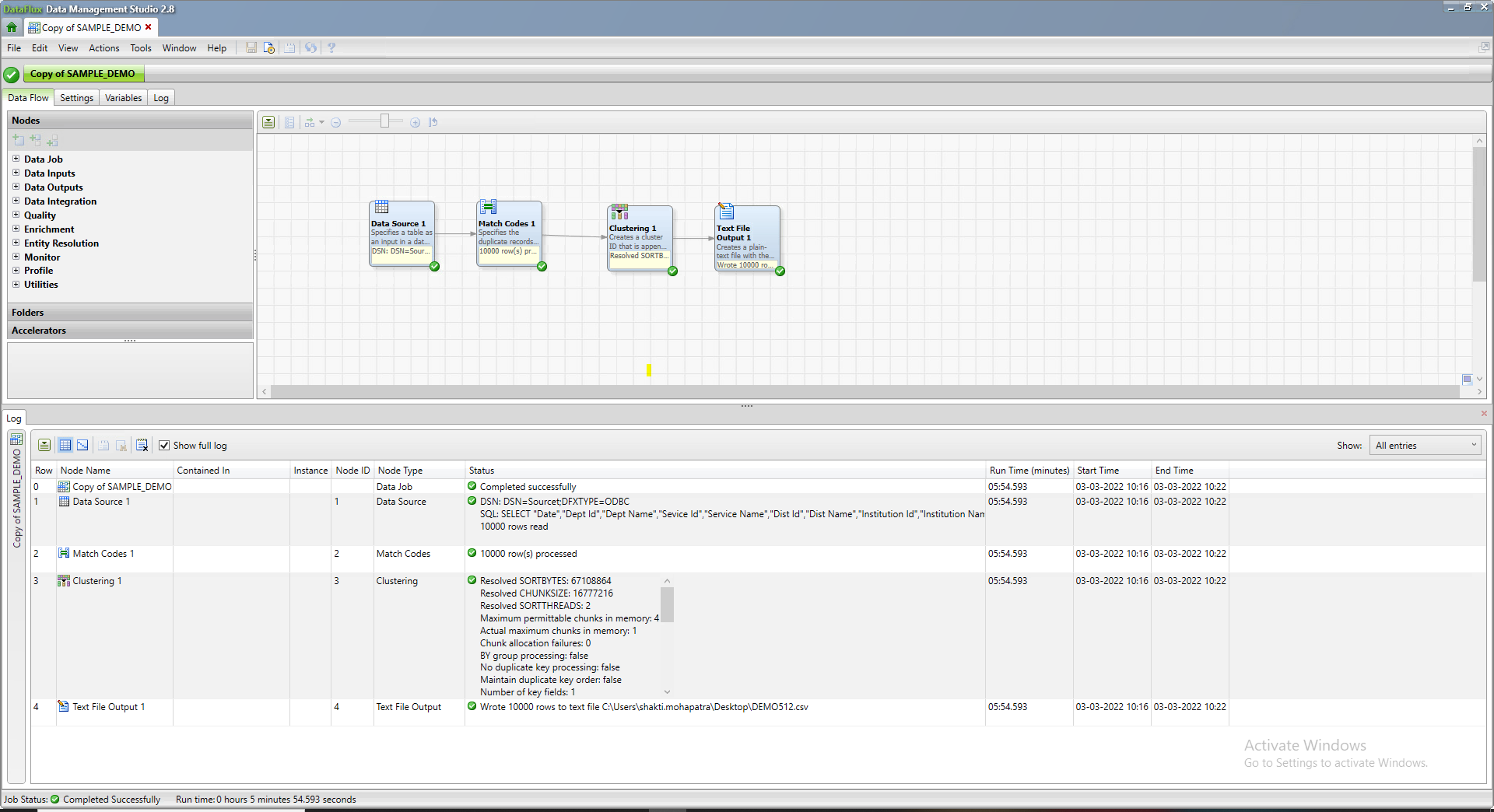Toggle the Show full log checkbox
This screenshot has height=812, width=1494.
point(164,445)
